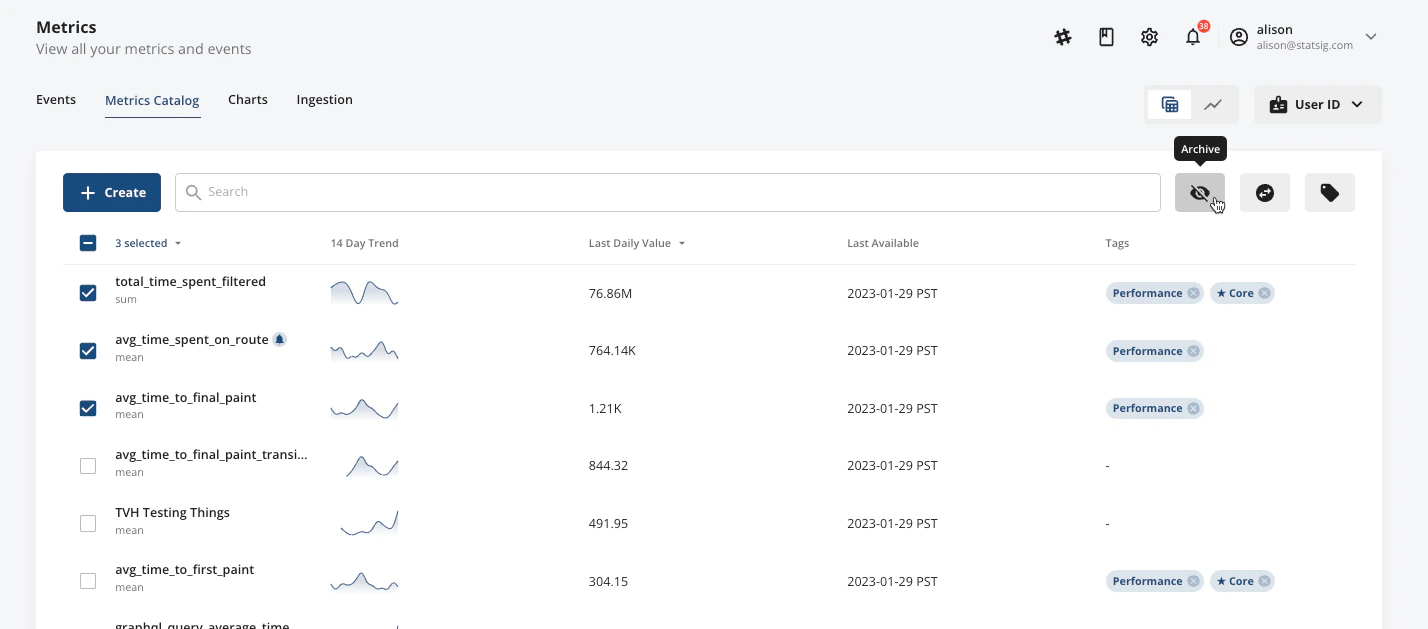The image size is (1428, 629).
Task: Click the metrics Search input field
Action: click(x=668, y=192)
